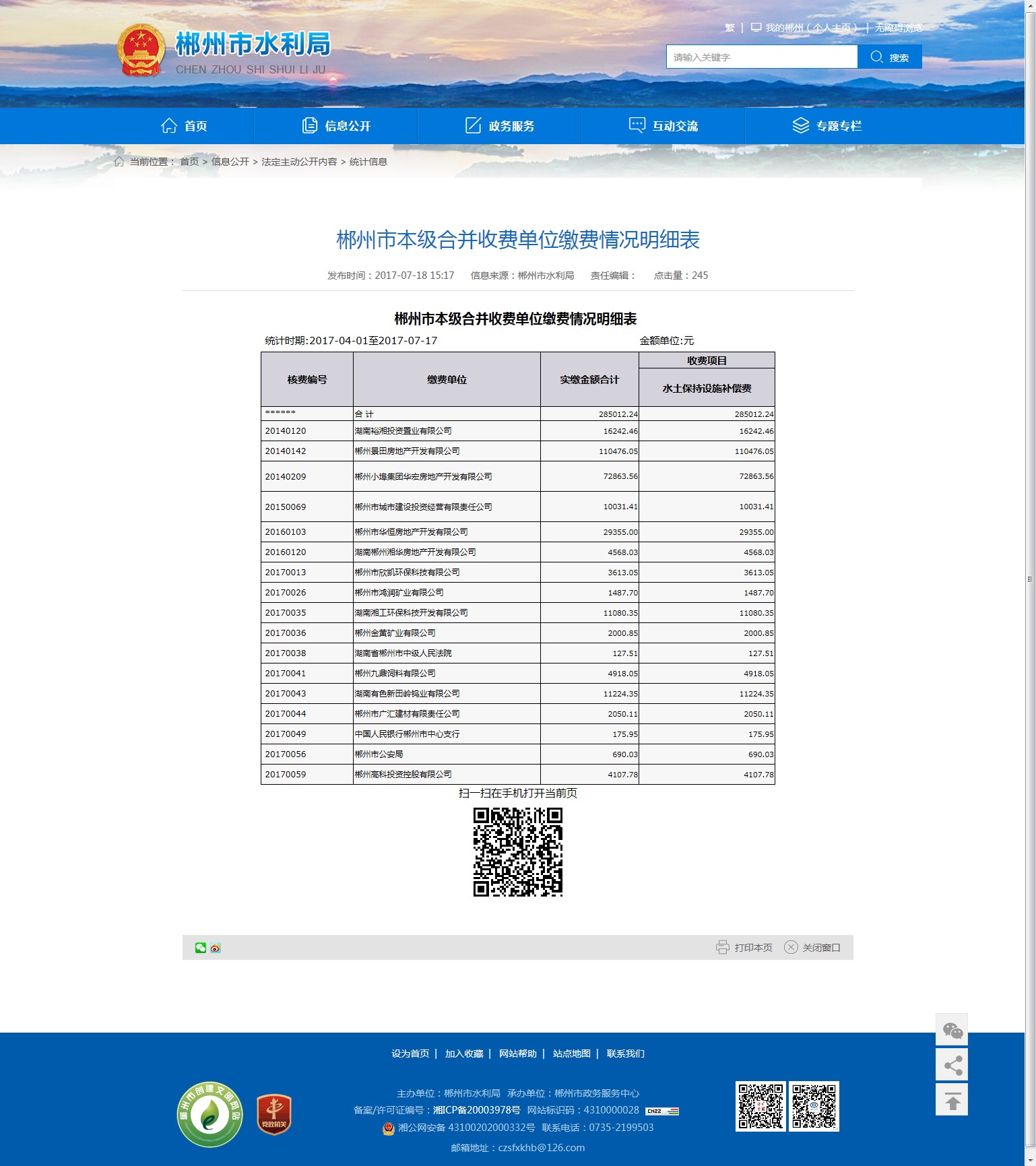Open 无障碍浏览 accessibility link
The image size is (1036, 1166).
click(899, 28)
